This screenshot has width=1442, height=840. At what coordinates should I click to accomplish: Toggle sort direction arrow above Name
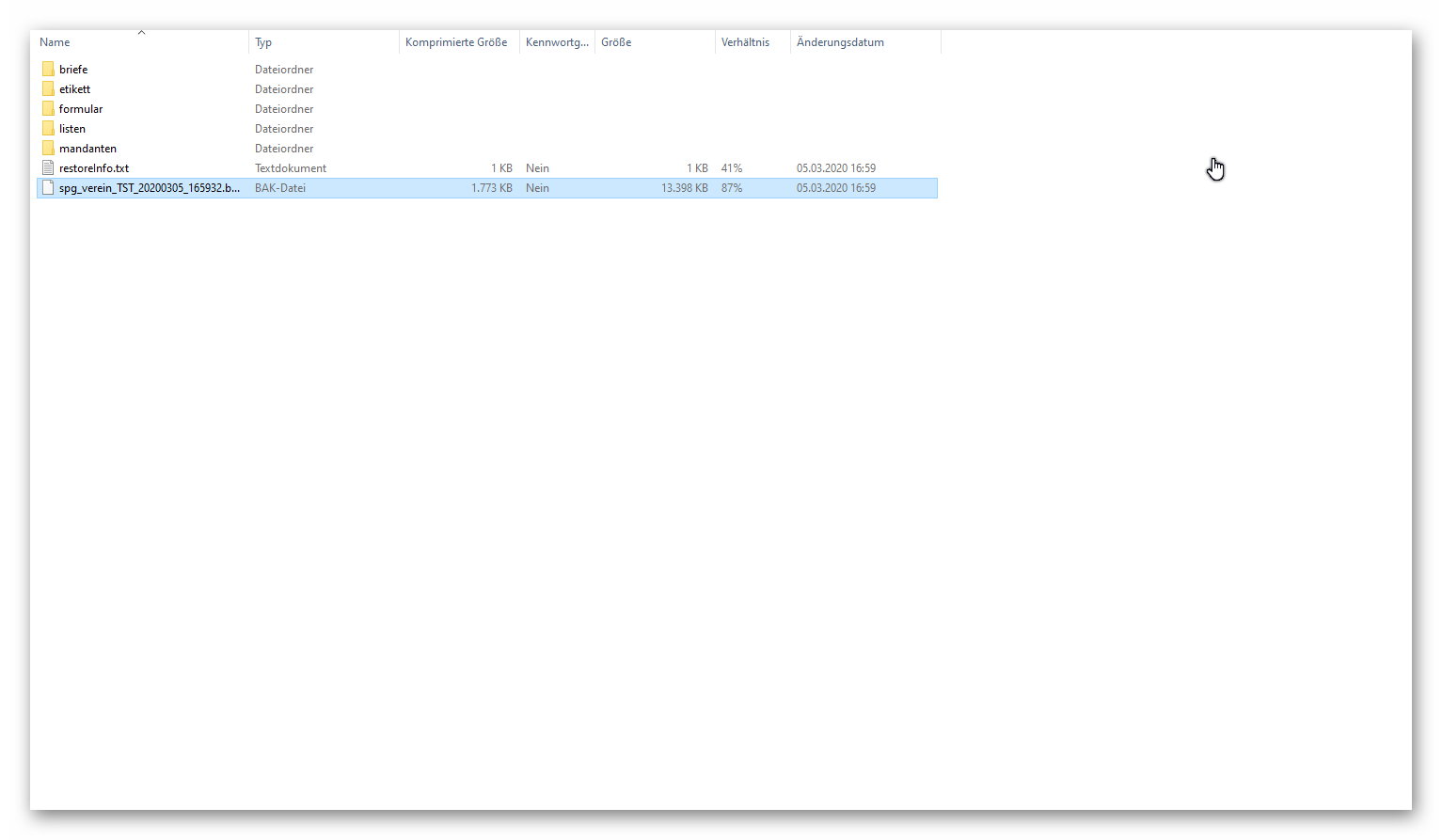[x=141, y=33]
